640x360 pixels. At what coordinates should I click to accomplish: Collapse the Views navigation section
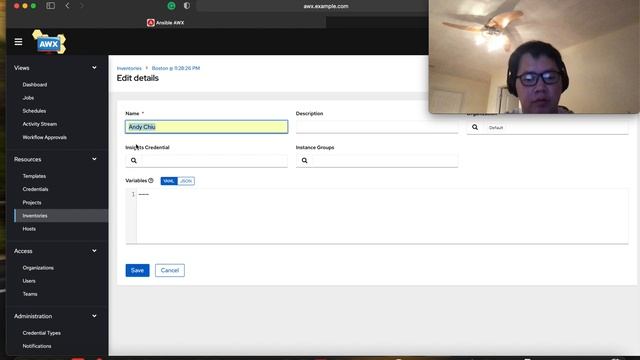point(94,68)
